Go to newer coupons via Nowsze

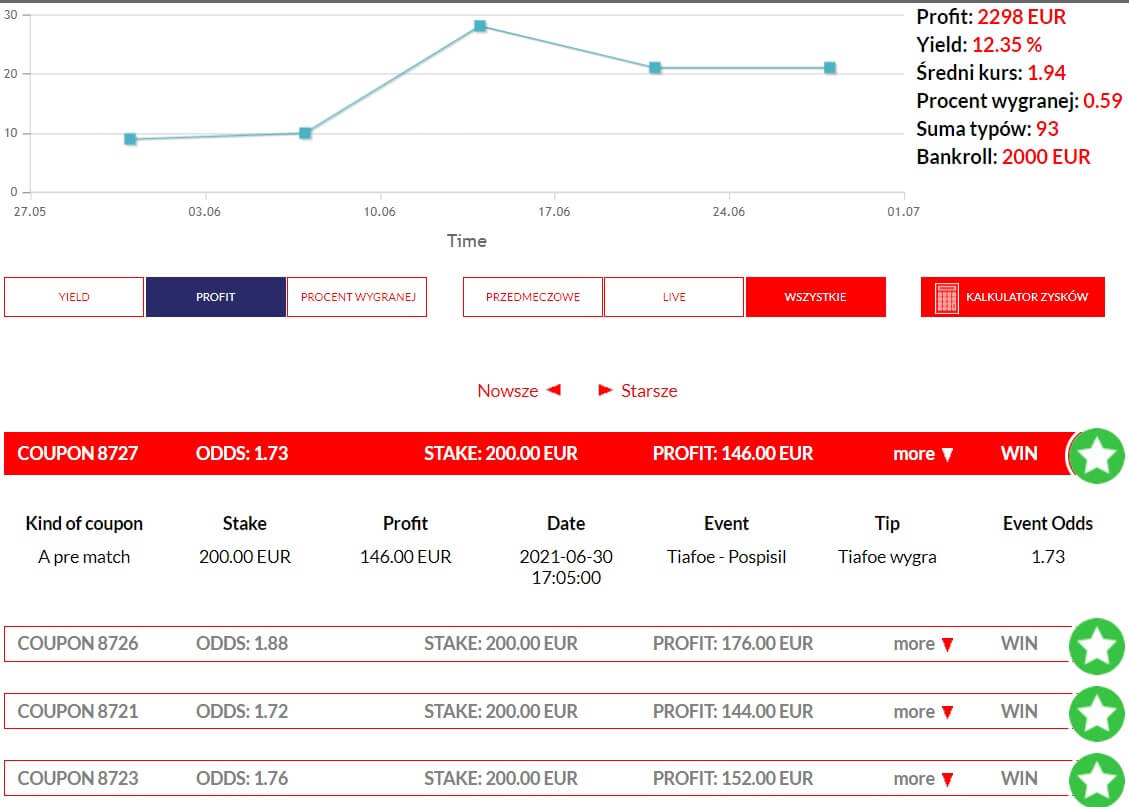click(x=508, y=391)
